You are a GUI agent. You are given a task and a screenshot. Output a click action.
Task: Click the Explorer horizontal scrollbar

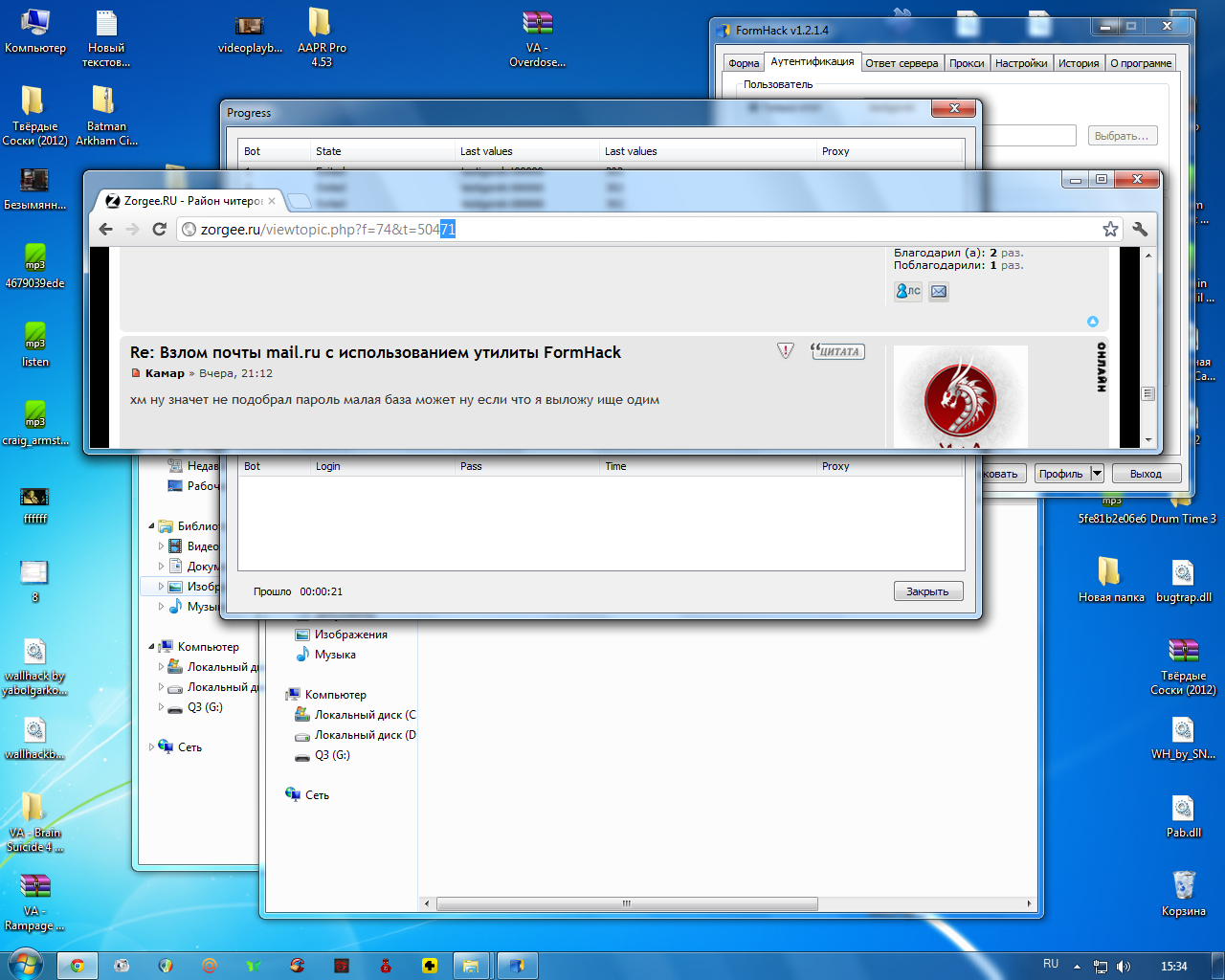(627, 903)
